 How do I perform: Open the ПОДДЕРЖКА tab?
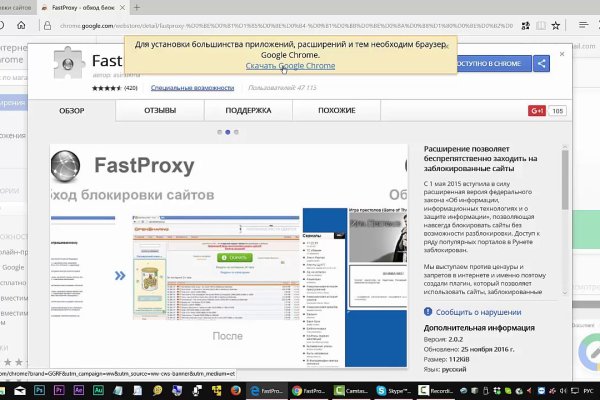[247, 111]
